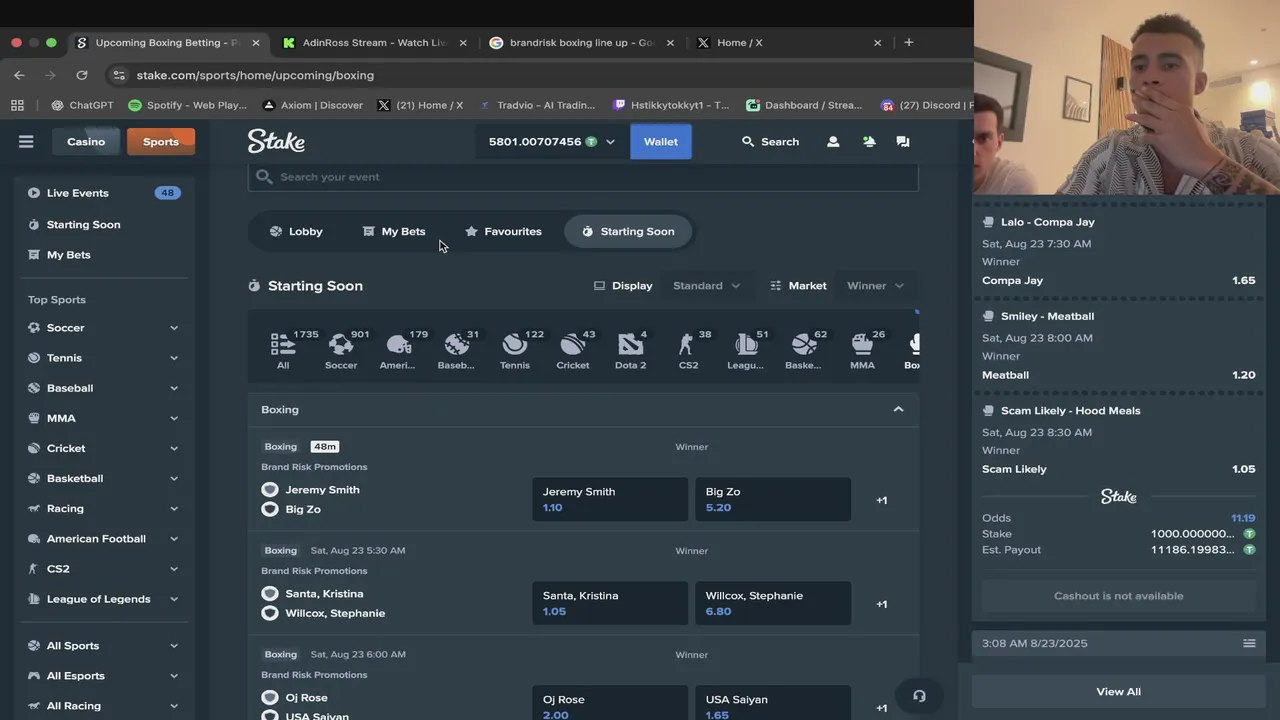Switch to the Lobby tab

pos(296,231)
